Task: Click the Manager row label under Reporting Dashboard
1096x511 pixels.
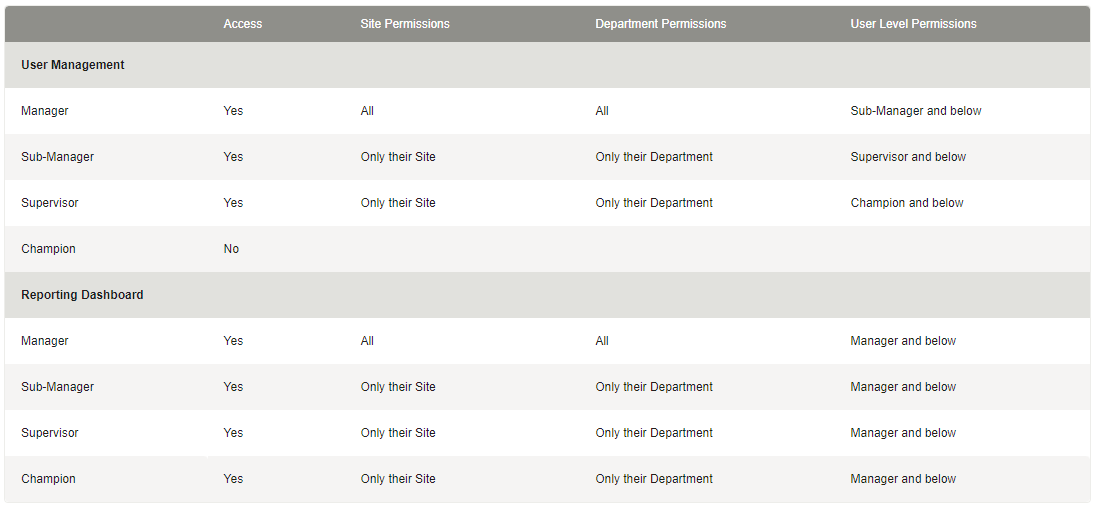Action: [x=45, y=341]
